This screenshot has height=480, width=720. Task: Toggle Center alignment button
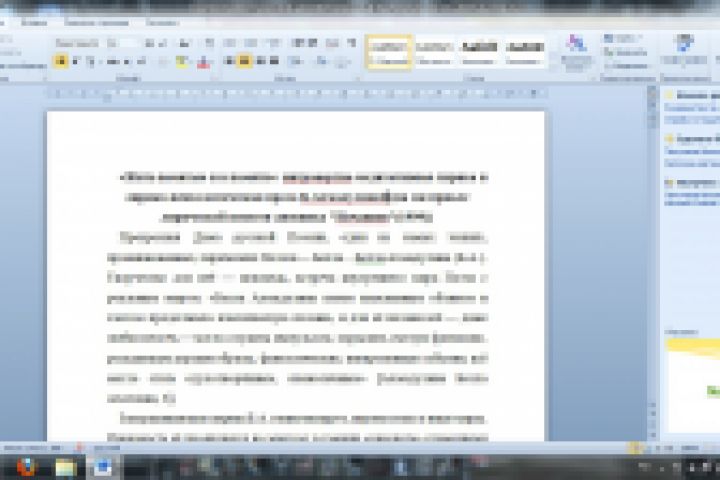tap(244, 61)
